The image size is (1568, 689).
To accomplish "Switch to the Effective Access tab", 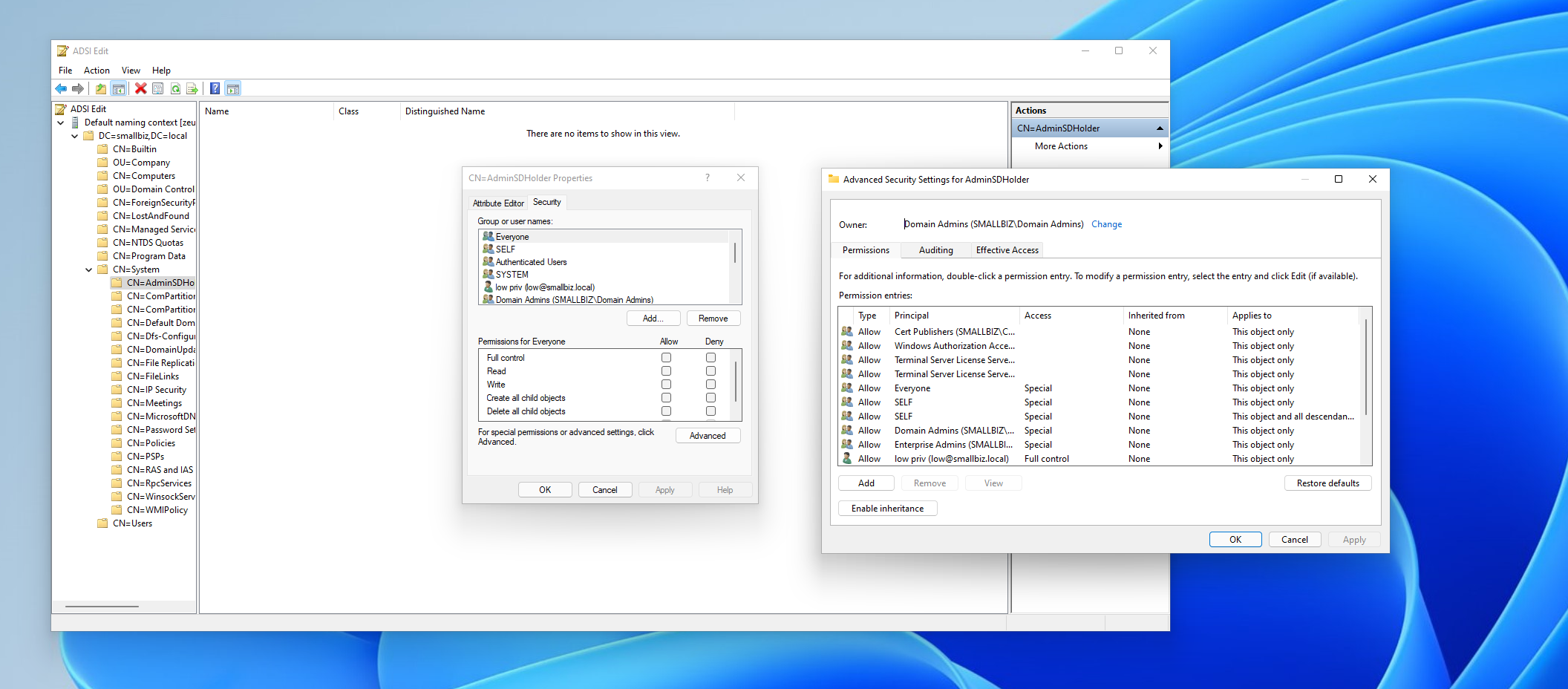I will [1007, 250].
